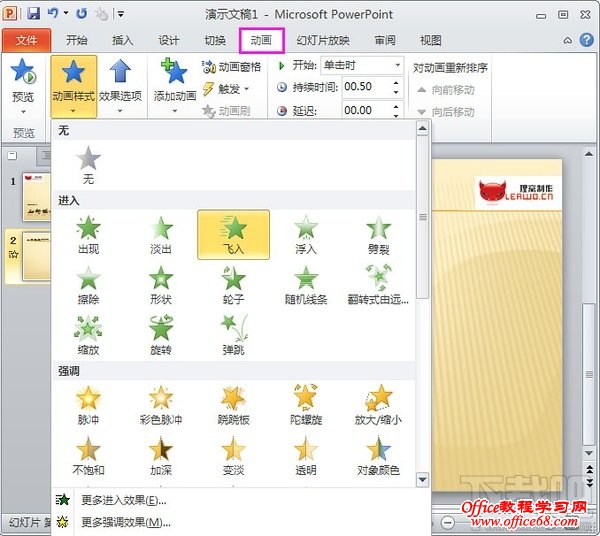
Task: Click the Undo icon
Action: coord(53,14)
